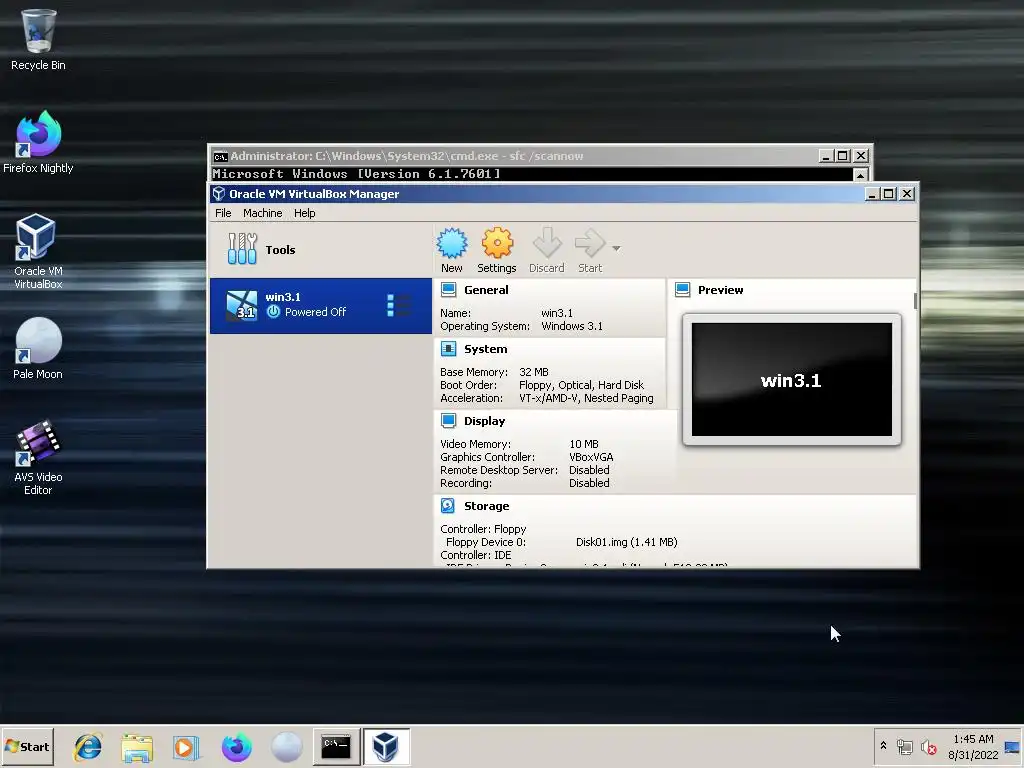The width and height of the screenshot is (1024, 768).
Task: Click the Base Memory 32 MB value
Action: (x=534, y=372)
